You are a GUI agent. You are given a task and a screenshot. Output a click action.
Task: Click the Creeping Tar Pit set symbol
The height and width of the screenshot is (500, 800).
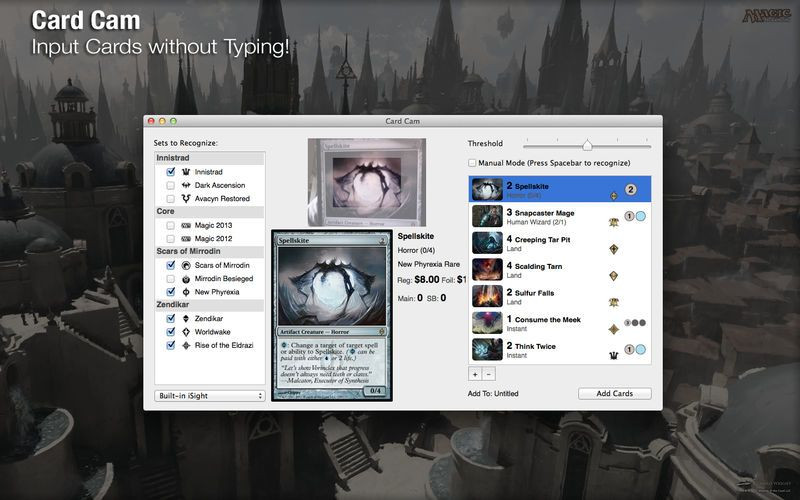click(614, 249)
